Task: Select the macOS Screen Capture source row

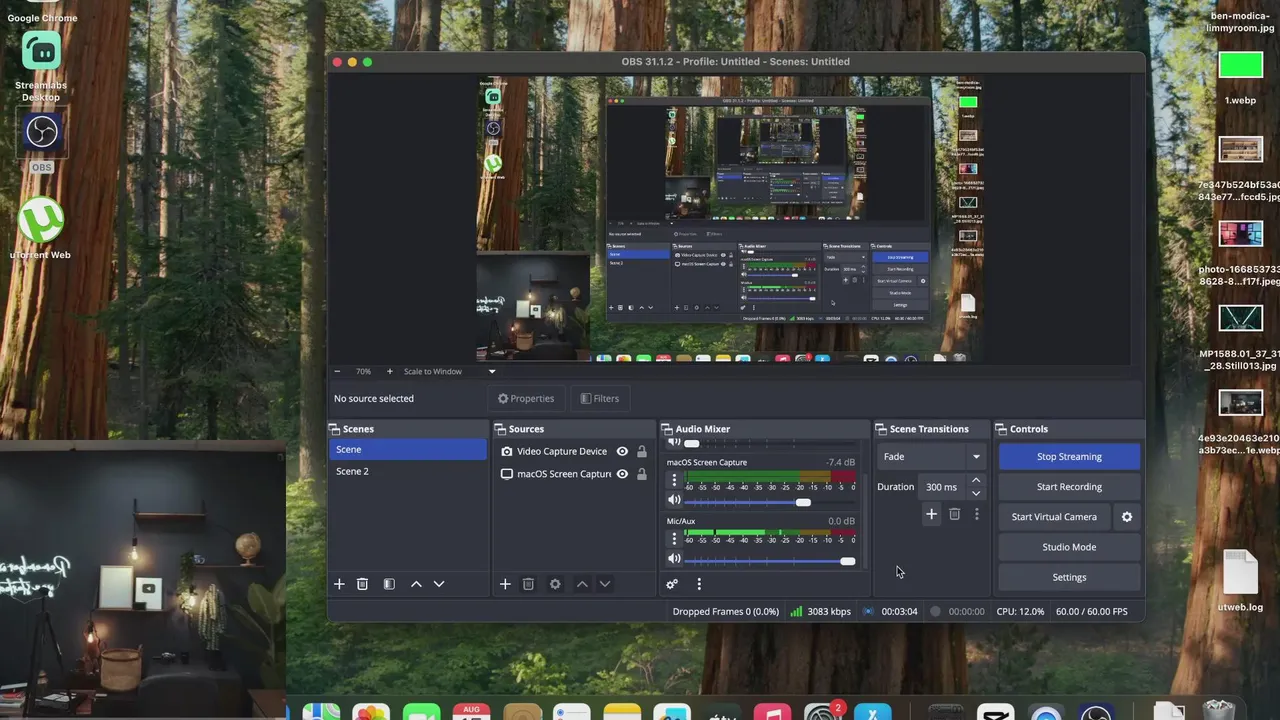Action: (573, 474)
